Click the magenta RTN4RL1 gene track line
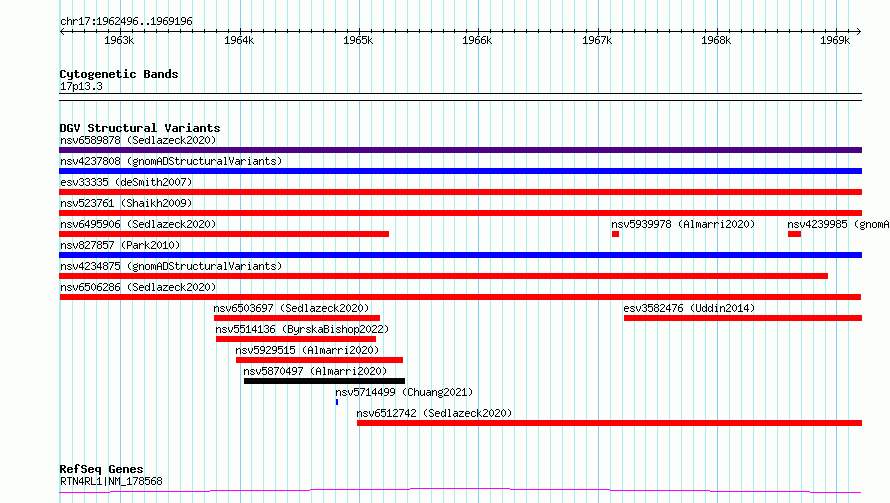Viewport: 890px width, 503px height. (460, 491)
